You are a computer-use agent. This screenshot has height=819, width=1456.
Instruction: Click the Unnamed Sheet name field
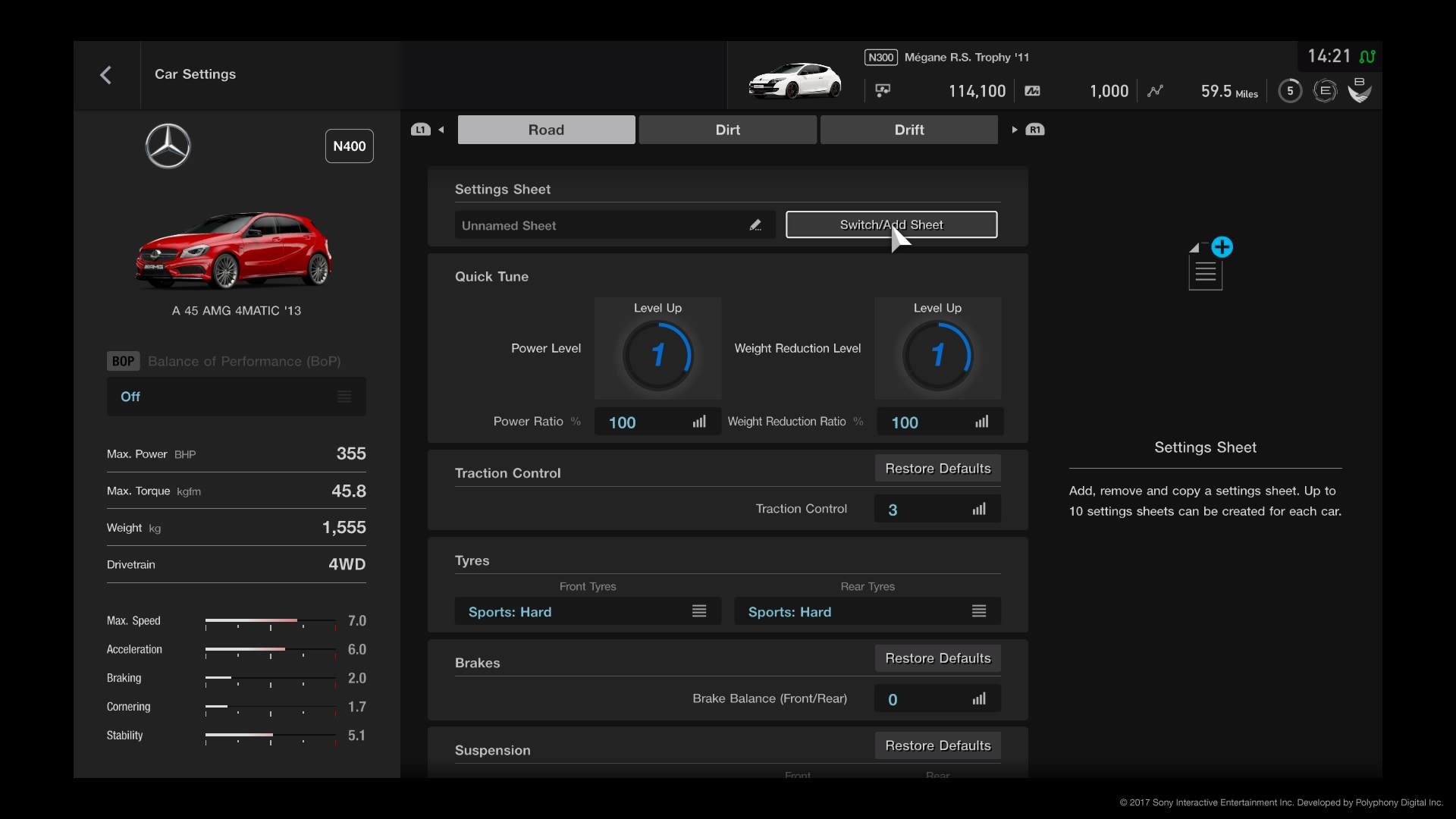615,225
